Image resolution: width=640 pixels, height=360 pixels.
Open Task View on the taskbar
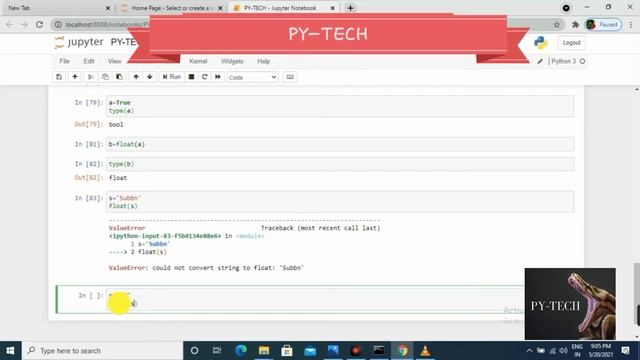tap(217, 351)
